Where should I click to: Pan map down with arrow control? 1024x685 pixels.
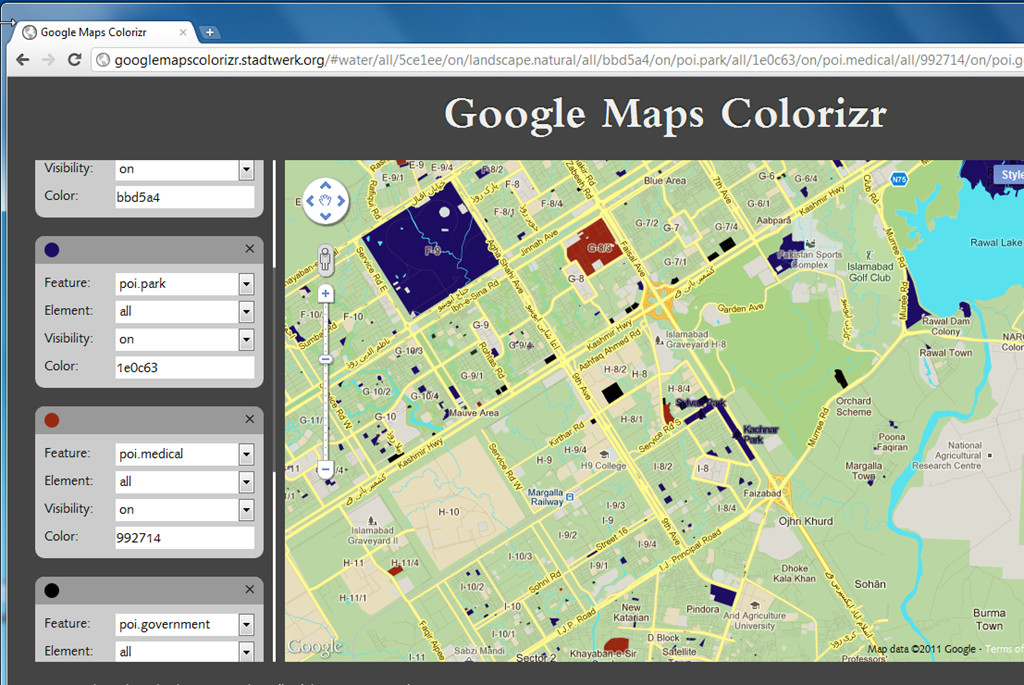coord(325,216)
